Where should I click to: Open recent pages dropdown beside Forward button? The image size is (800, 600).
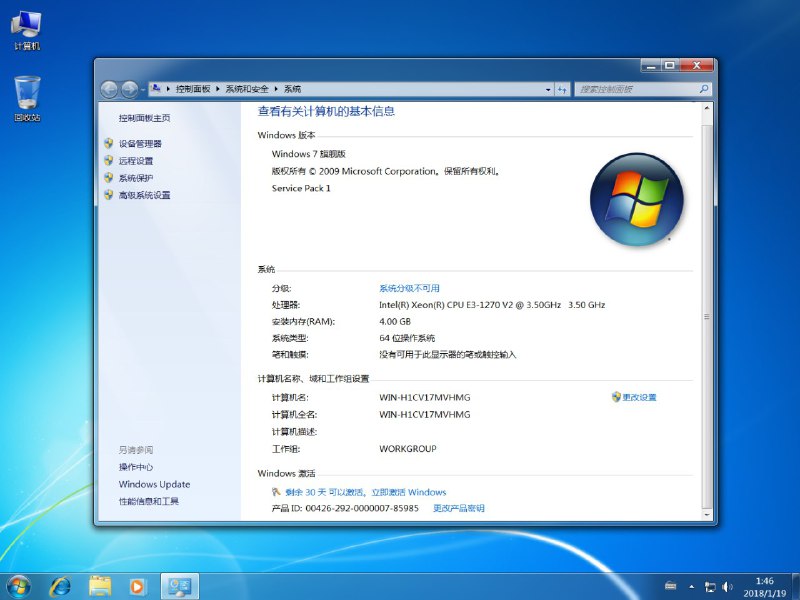tap(143, 90)
